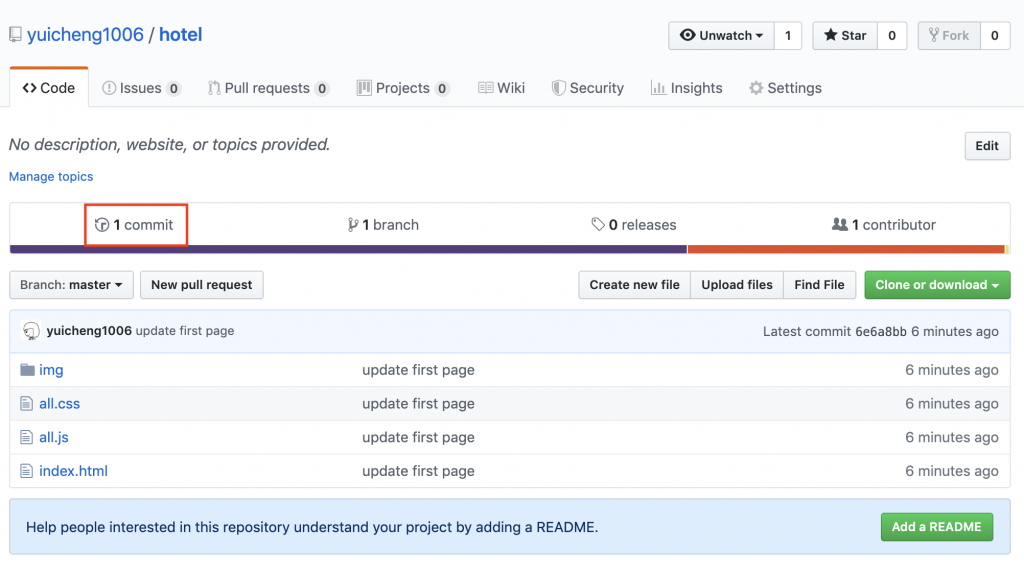The height and width of the screenshot is (575, 1024).
Task: Click the index.html file icon
Action: (x=27, y=471)
